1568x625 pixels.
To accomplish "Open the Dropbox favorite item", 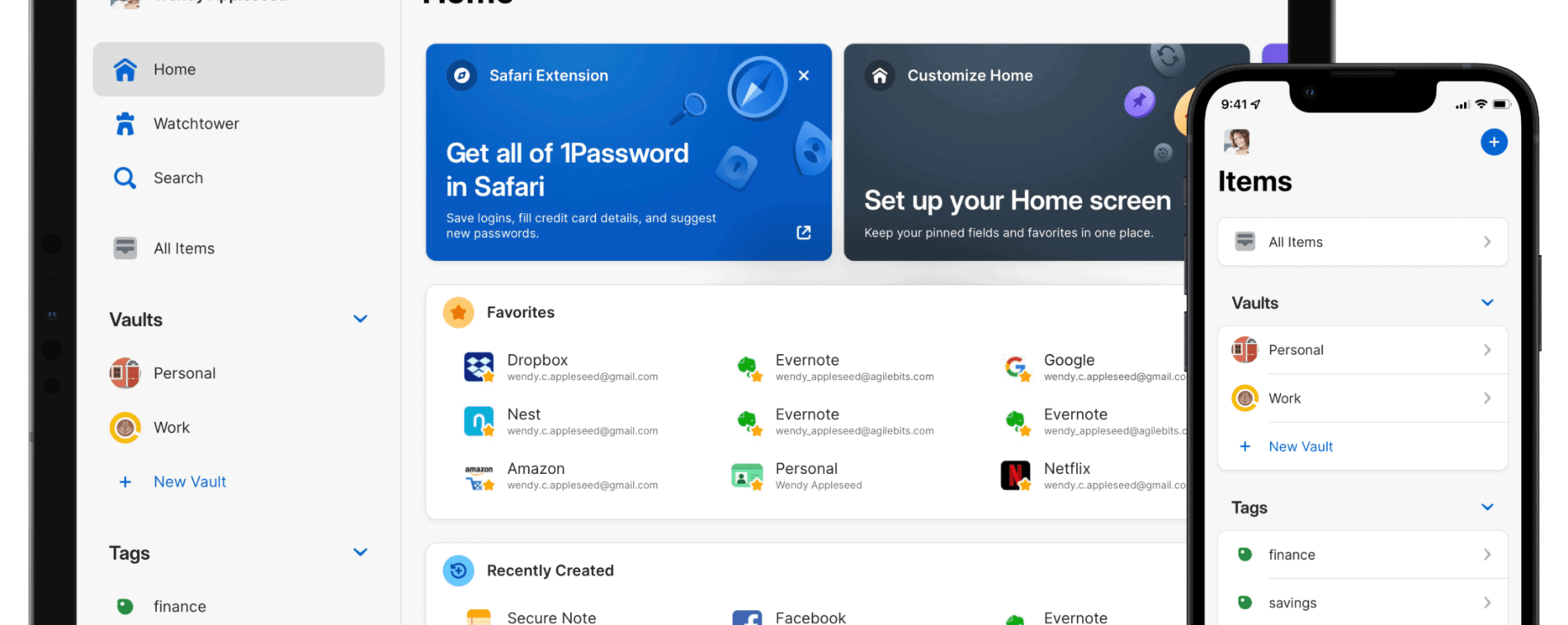I will (561, 367).
